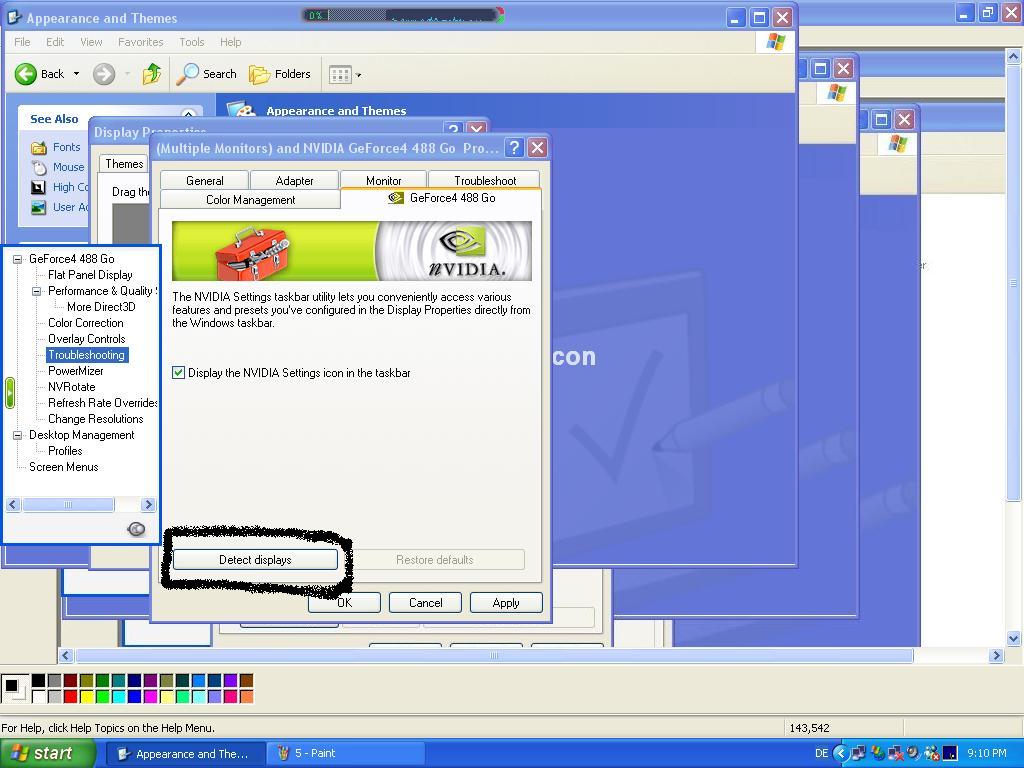Viewport: 1024px width, 768px height.
Task: Click the High Contrast icon in See Also
Action: click(39, 187)
